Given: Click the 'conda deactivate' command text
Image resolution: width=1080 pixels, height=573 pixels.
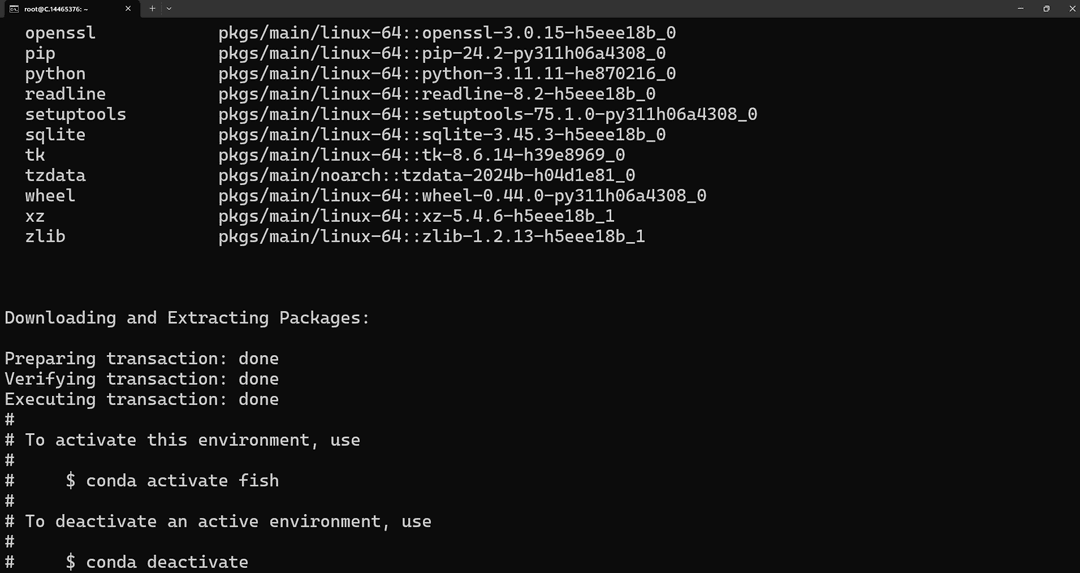Looking at the screenshot, I should [167, 562].
